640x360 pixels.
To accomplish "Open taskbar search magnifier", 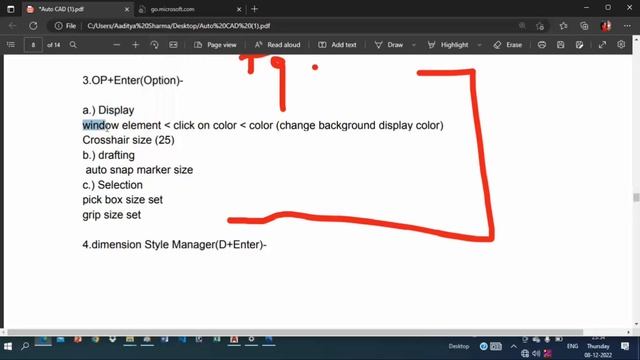I will pos(25,346).
